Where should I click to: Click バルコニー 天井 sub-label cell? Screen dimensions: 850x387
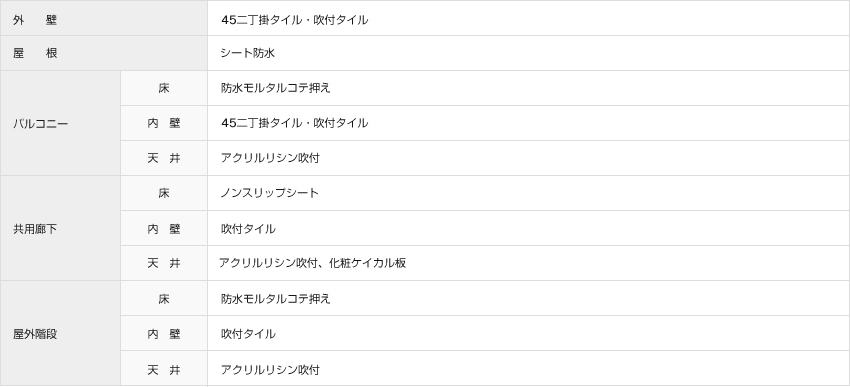click(164, 158)
